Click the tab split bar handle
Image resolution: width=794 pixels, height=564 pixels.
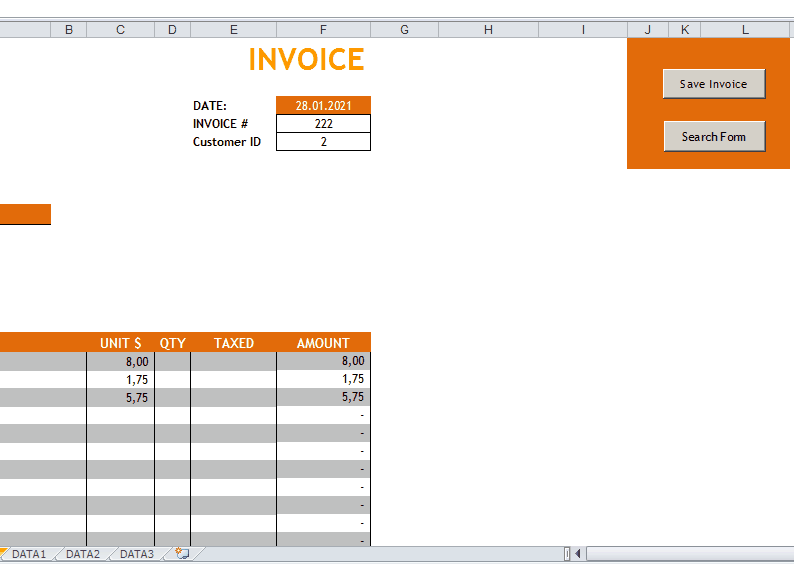pyautogui.click(x=567, y=554)
